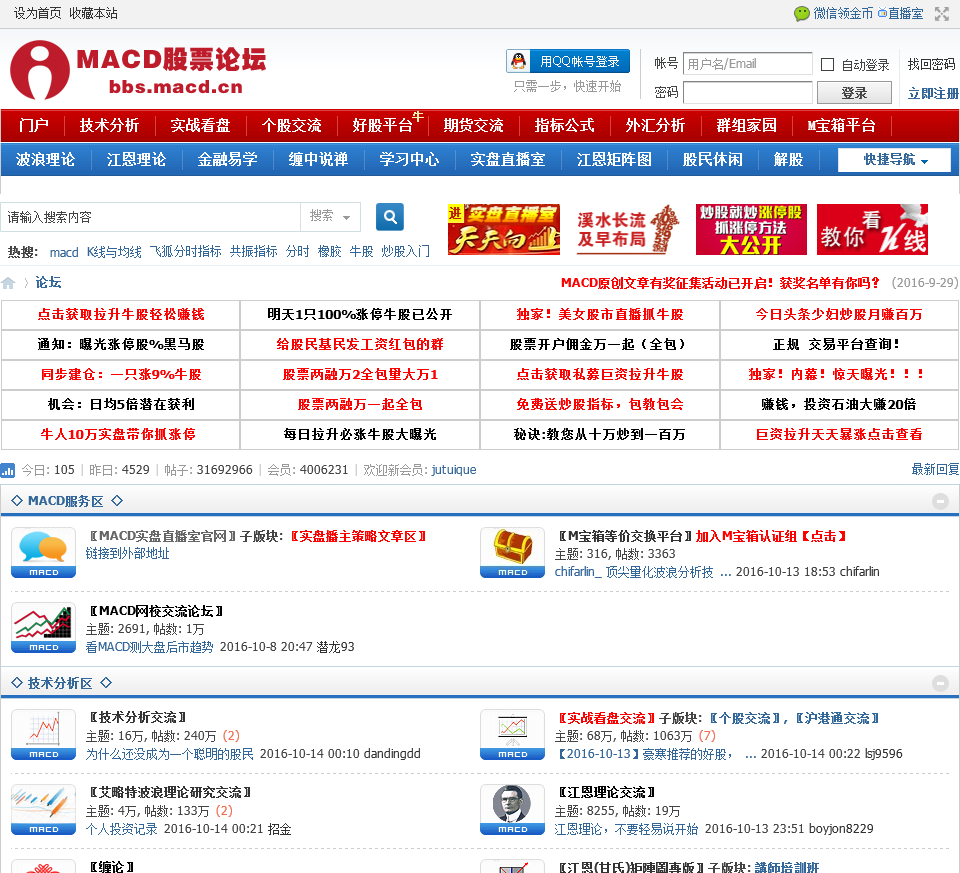Click the QQ penguin login icon
960x873 pixels.
[519, 61]
